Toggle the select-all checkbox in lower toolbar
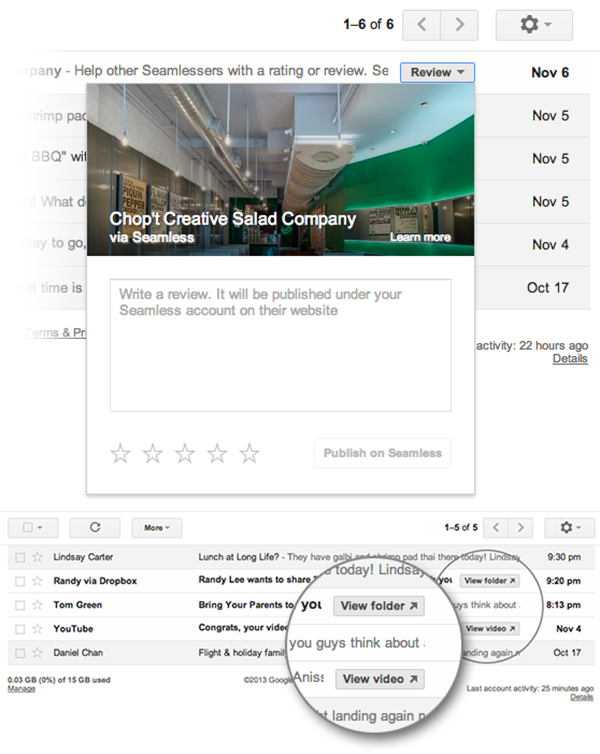 pos(28,528)
